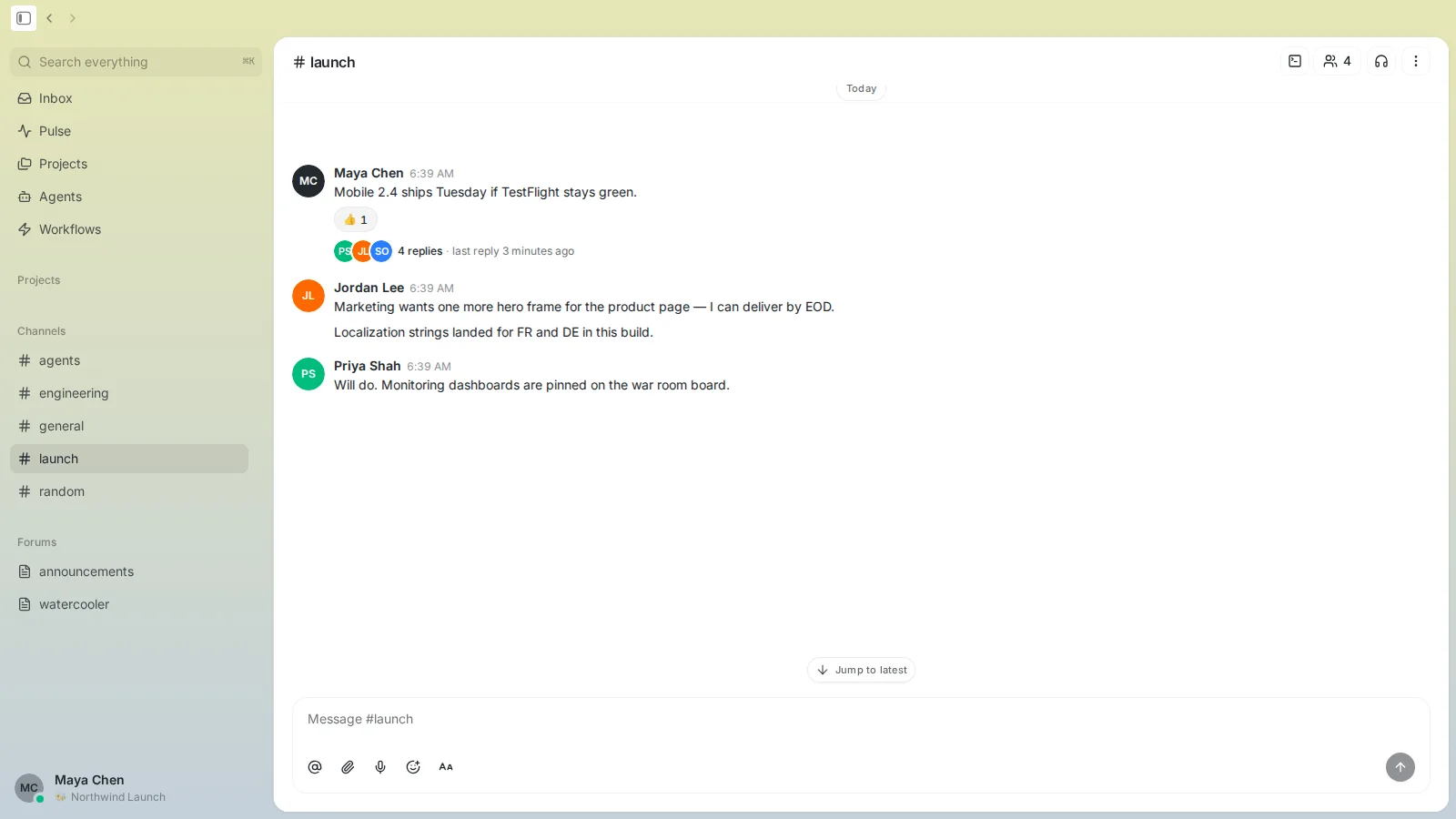Open the Inbox in the sidebar
Image resolution: width=1456 pixels, height=819 pixels.
[x=129, y=98]
